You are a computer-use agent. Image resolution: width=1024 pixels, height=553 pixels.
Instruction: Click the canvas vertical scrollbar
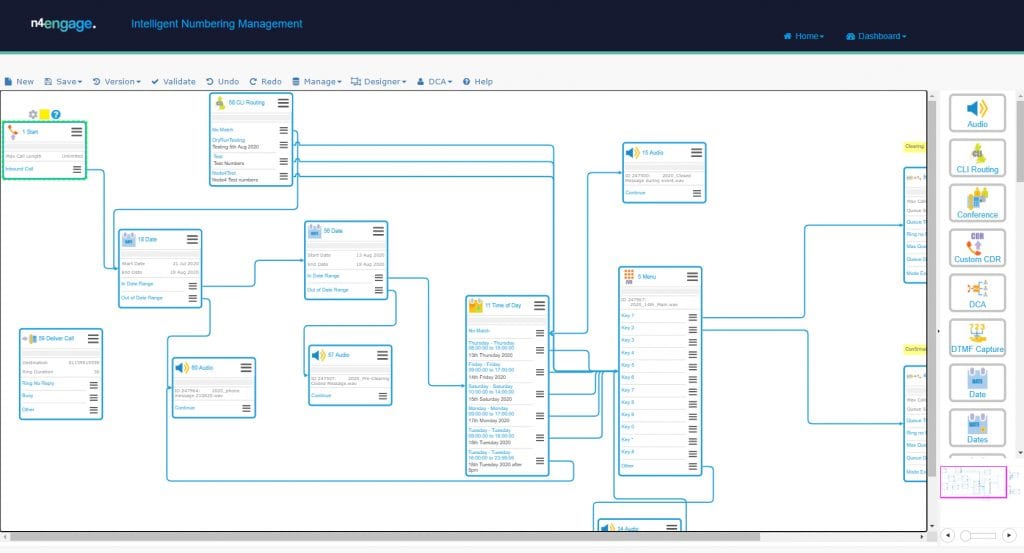(x=932, y=287)
